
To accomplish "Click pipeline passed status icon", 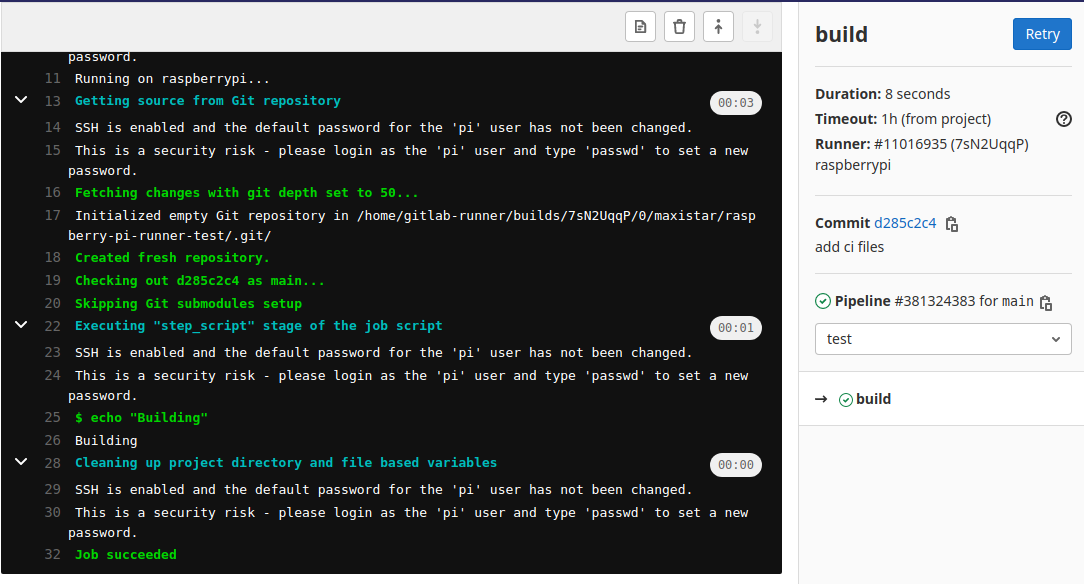I will (823, 301).
